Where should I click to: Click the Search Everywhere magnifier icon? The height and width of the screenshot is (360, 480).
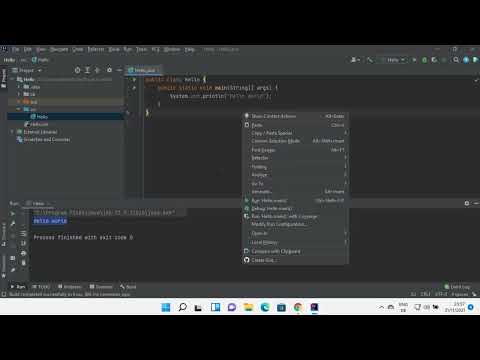456,60
